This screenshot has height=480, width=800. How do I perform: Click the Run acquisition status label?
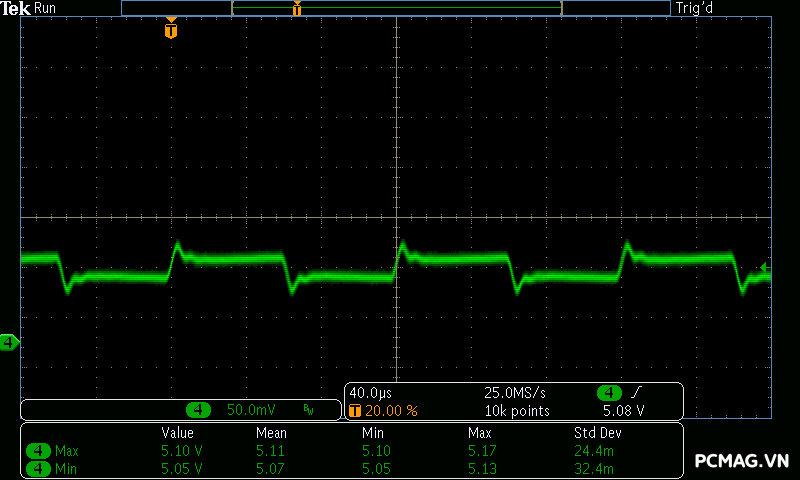pos(46,8)
